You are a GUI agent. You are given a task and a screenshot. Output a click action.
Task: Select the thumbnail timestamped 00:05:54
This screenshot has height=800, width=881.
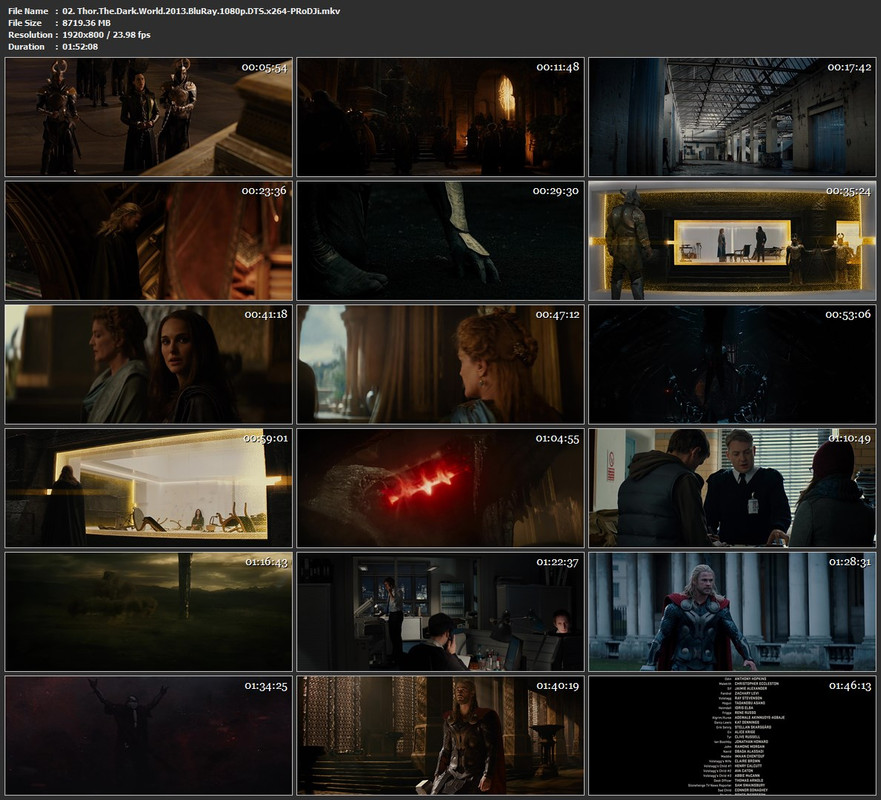(x=148, y=117)
